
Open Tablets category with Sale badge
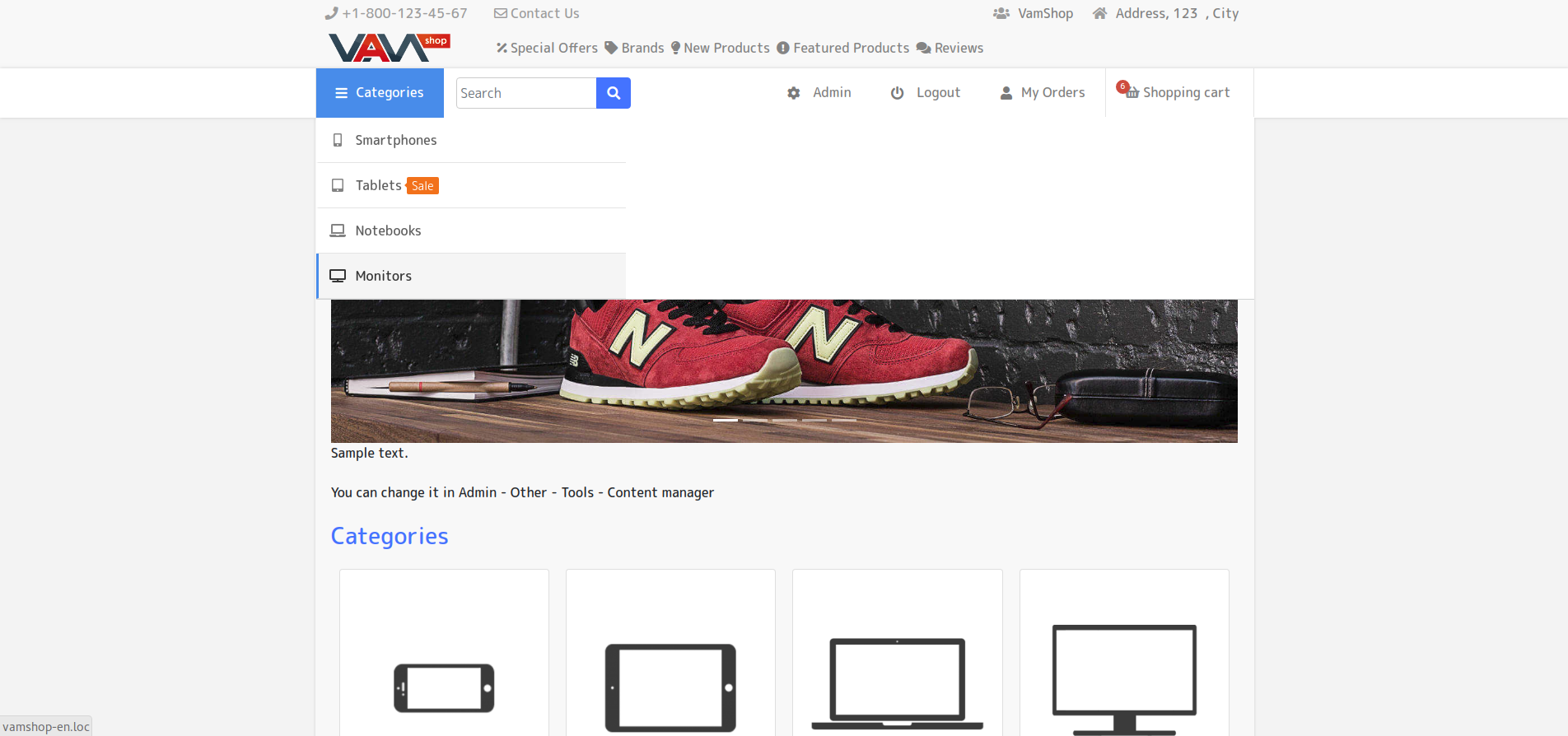[379, 185]
